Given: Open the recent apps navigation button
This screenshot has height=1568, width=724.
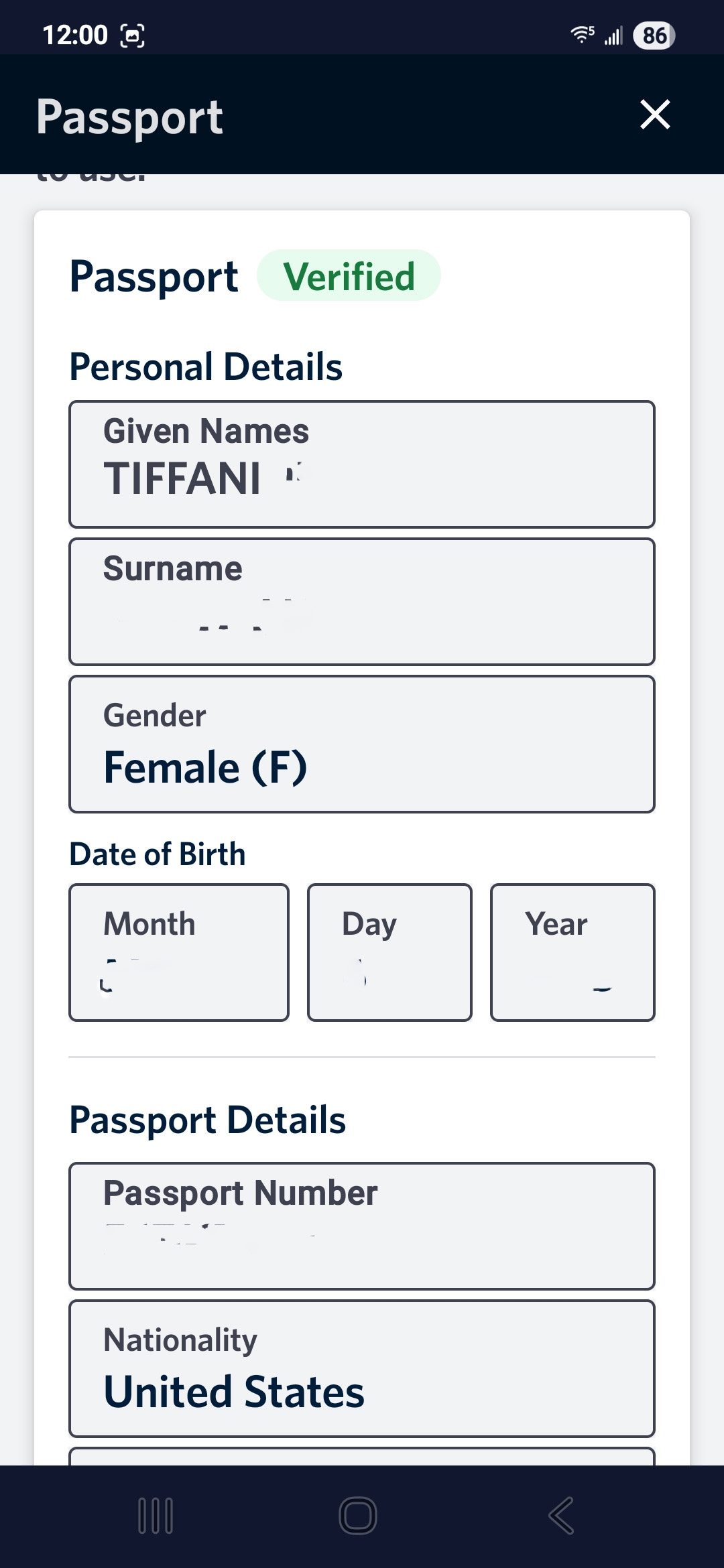Looking at the screenshot, I should [x=156, y=1515].
